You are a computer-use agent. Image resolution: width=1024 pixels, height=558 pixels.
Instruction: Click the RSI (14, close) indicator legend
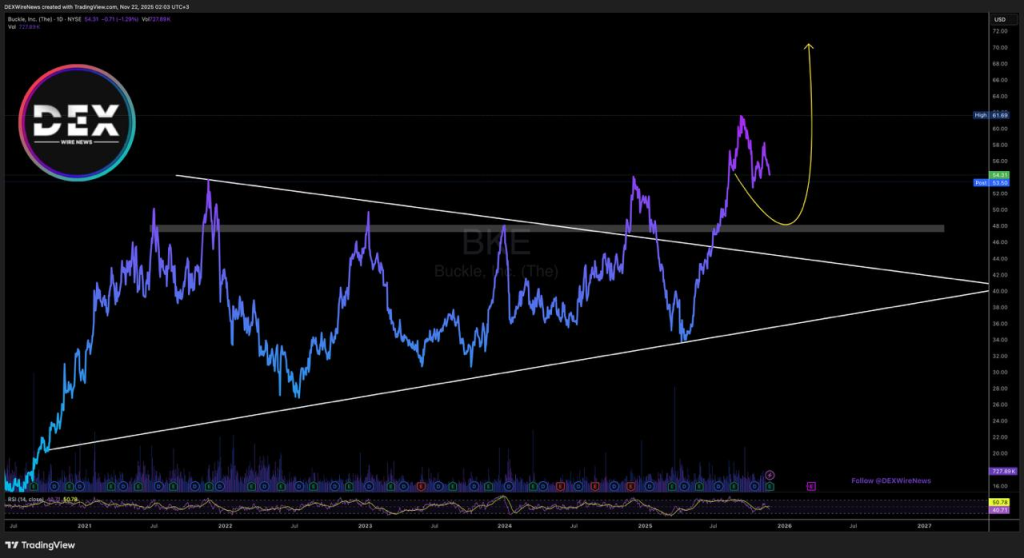click(26, 499)
